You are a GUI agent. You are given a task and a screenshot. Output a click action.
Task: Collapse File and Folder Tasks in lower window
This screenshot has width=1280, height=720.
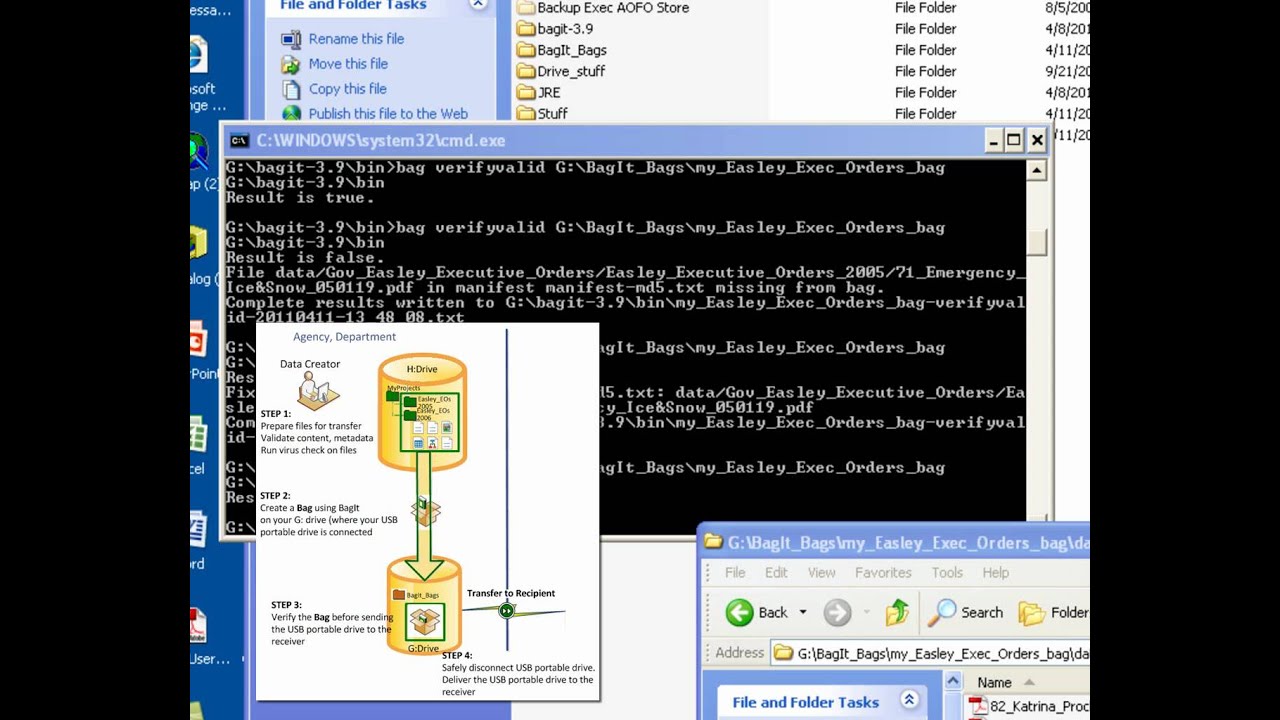pos(909,701)
